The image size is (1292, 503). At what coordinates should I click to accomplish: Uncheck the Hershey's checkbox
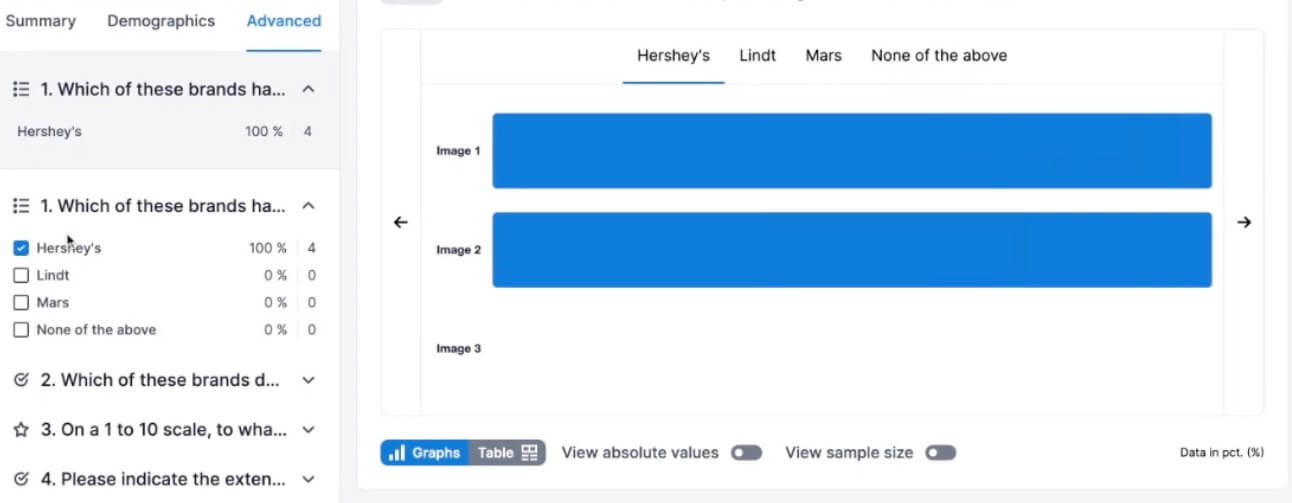point(21,248)
